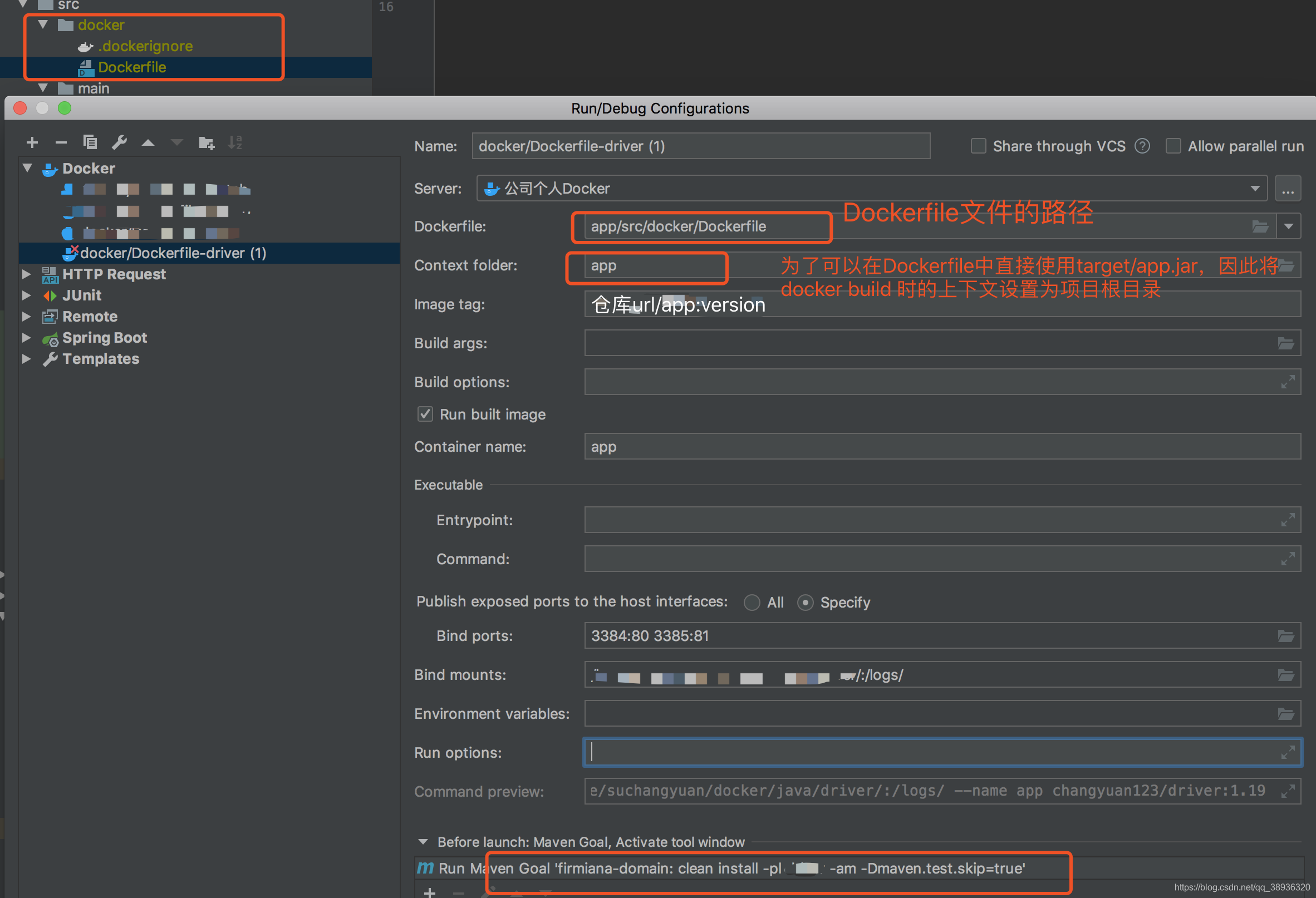Toggle the 'Run built image' checkbox

click(426, 414)
